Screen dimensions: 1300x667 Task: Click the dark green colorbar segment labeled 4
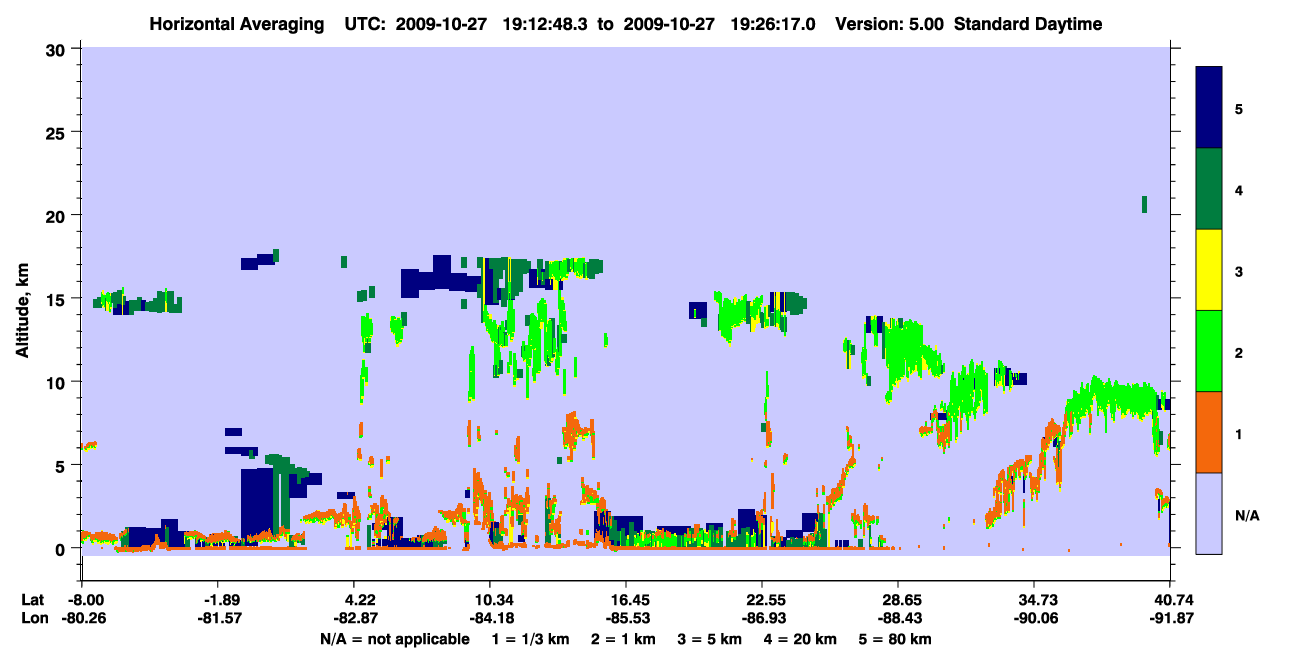[x=1209, y=189]
